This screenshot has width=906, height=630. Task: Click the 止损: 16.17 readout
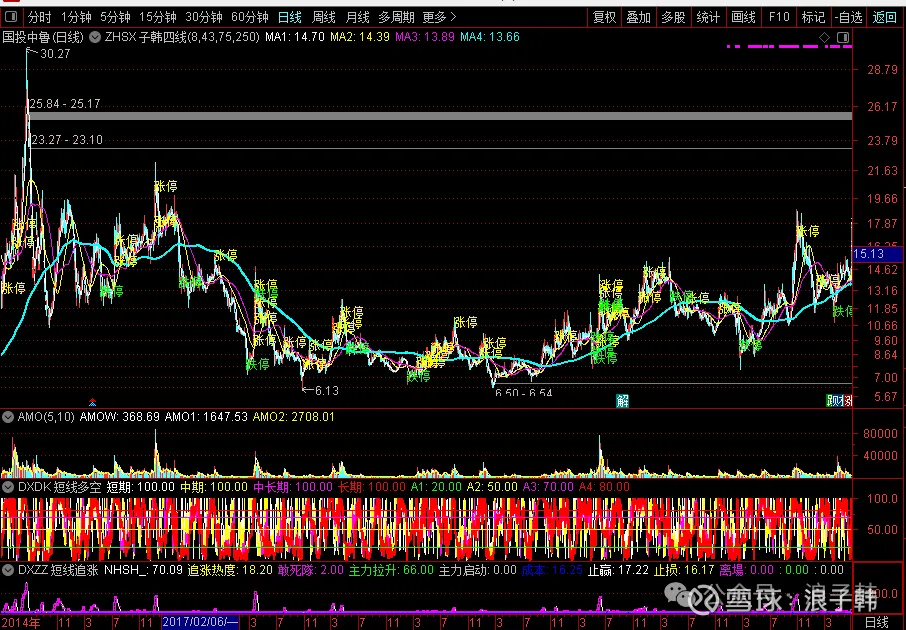[684, 570]
